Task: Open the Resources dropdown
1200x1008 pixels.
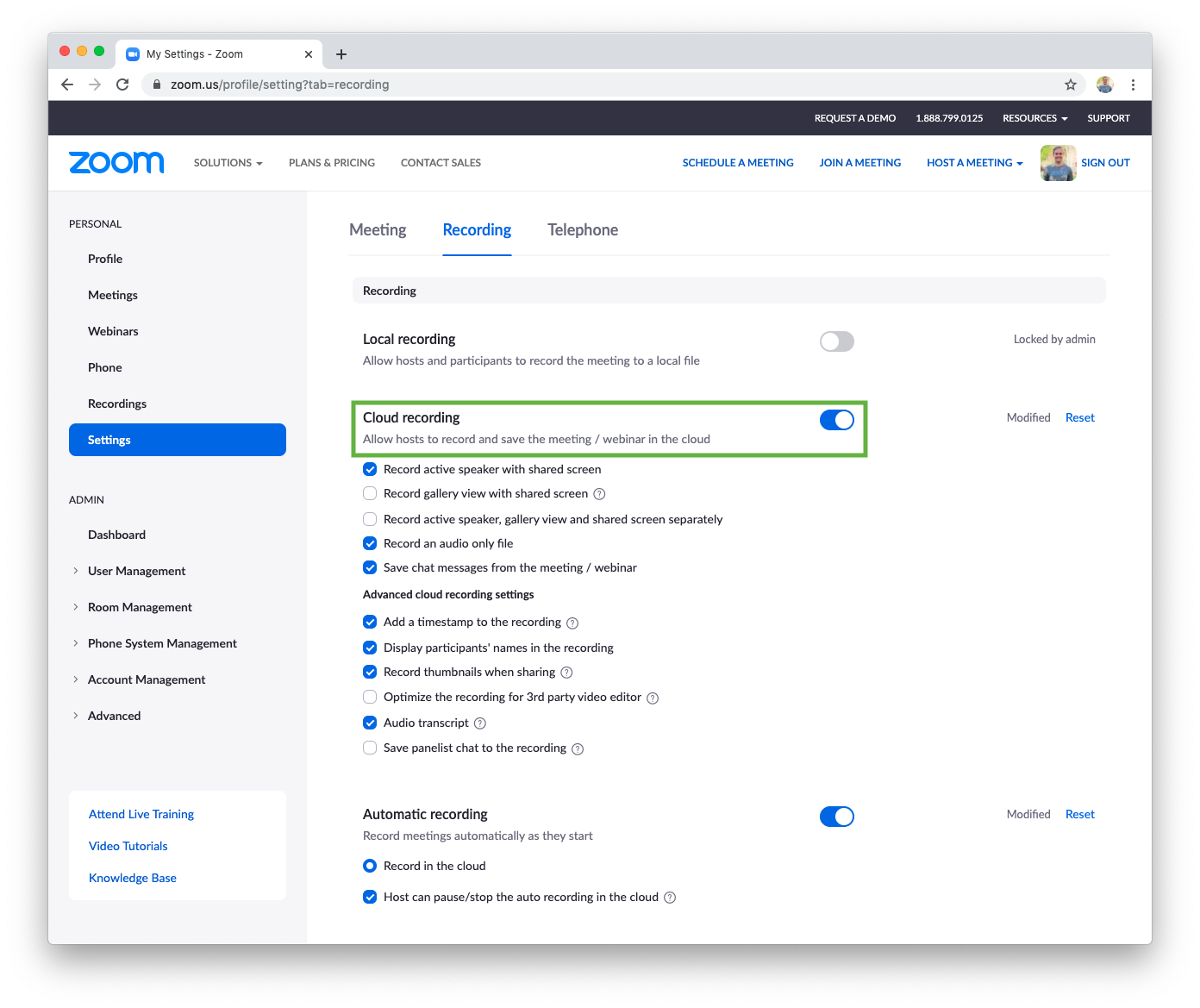Action: click(x=1034, y=118)
